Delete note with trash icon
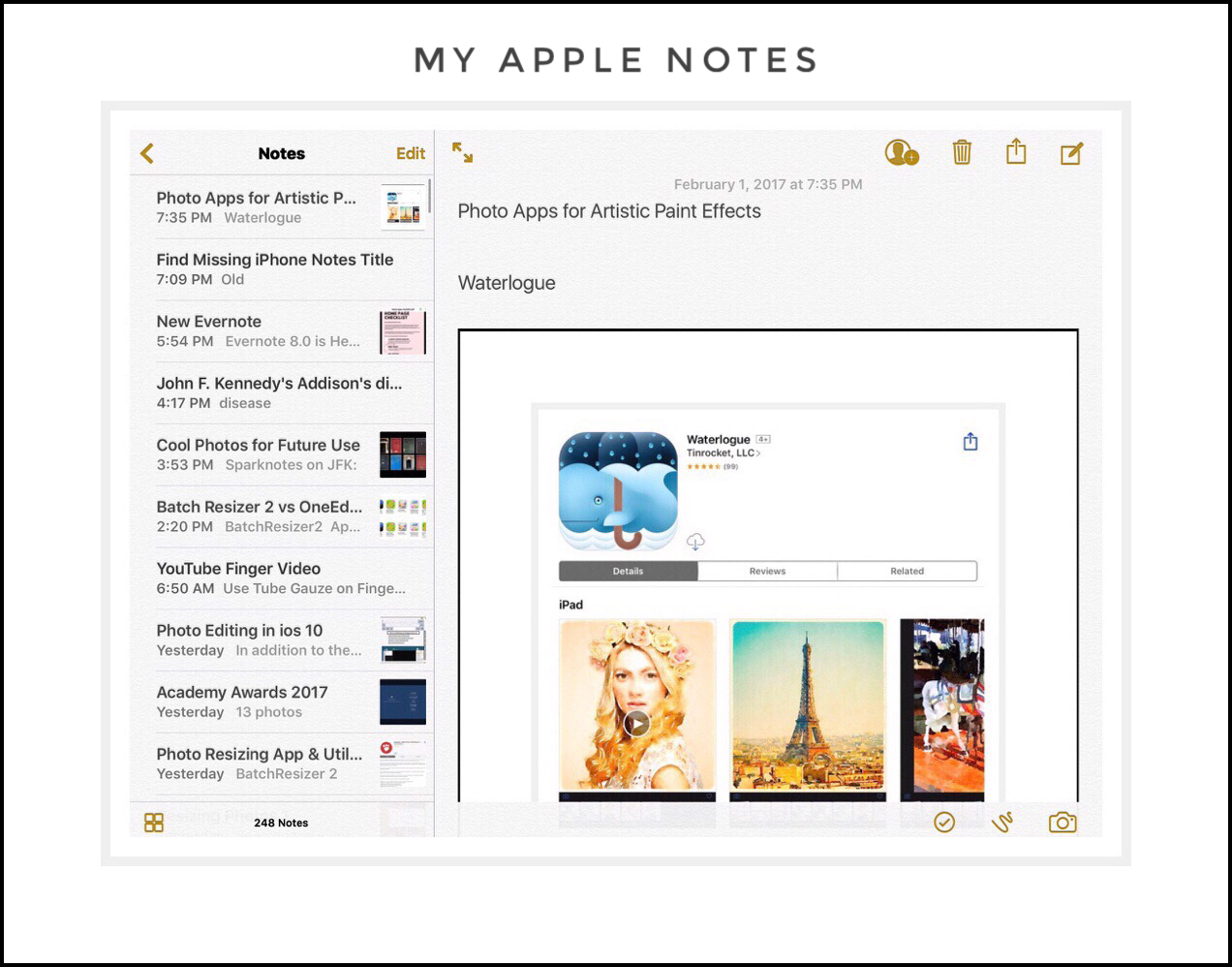 961,152
